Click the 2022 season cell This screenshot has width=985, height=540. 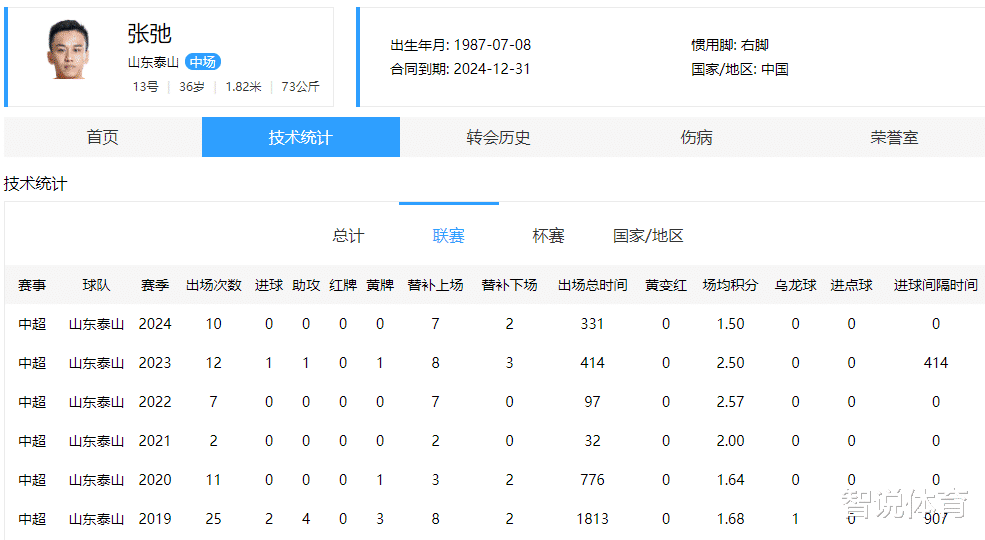(155, 402)
